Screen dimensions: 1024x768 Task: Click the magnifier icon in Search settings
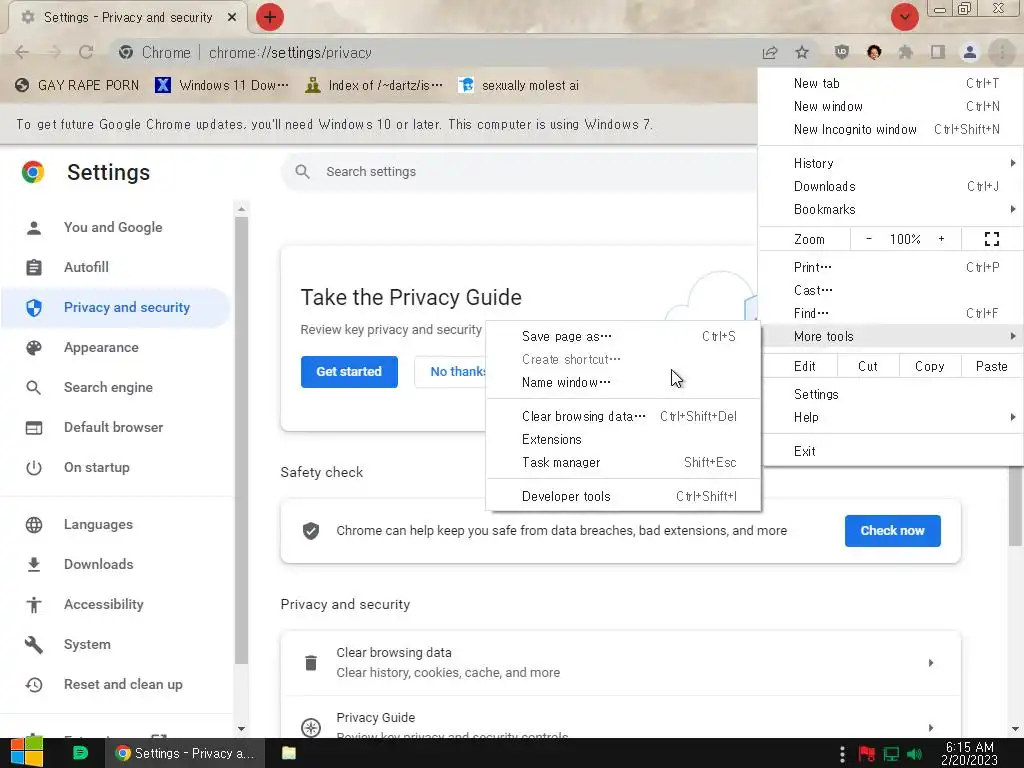(x=302, y=172)
